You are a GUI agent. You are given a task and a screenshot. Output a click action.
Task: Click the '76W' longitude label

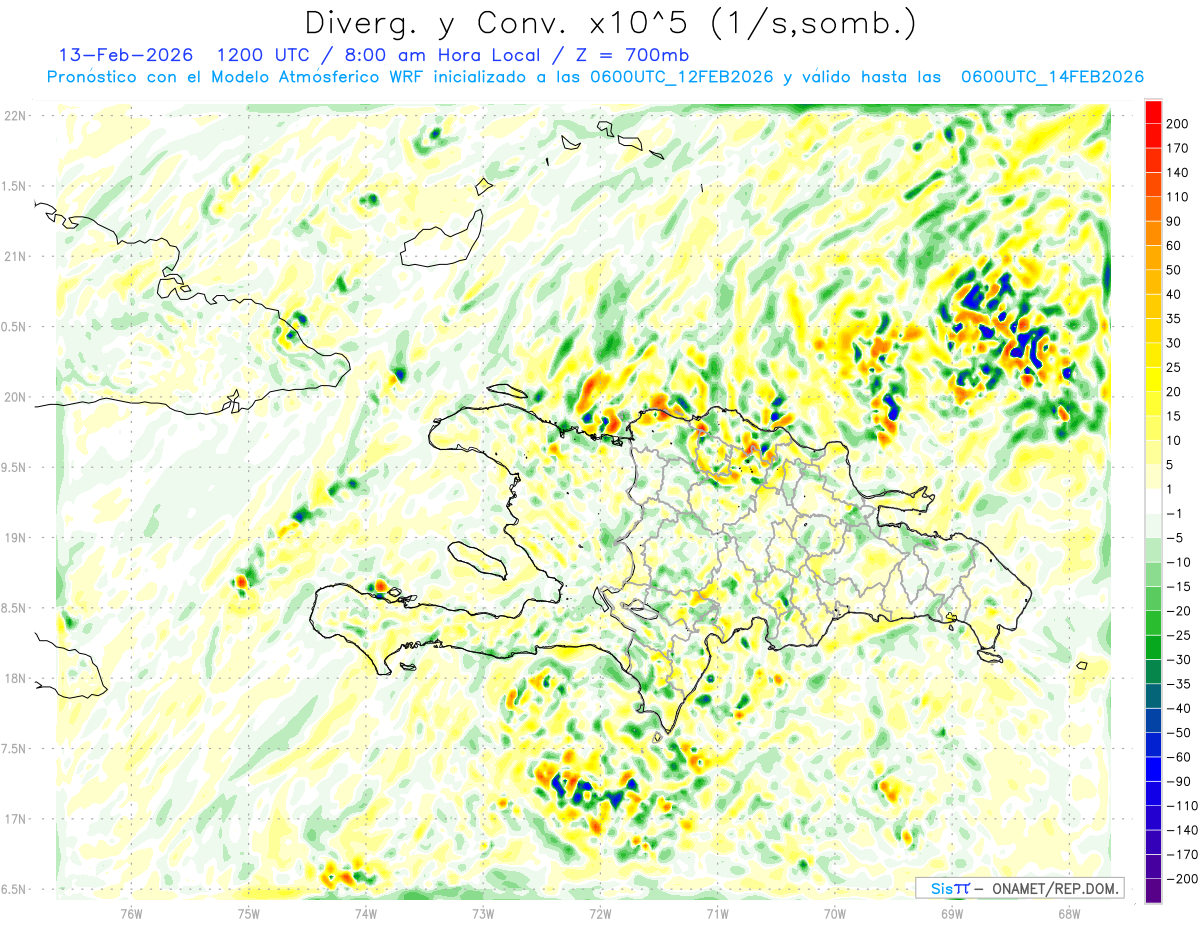131,914
